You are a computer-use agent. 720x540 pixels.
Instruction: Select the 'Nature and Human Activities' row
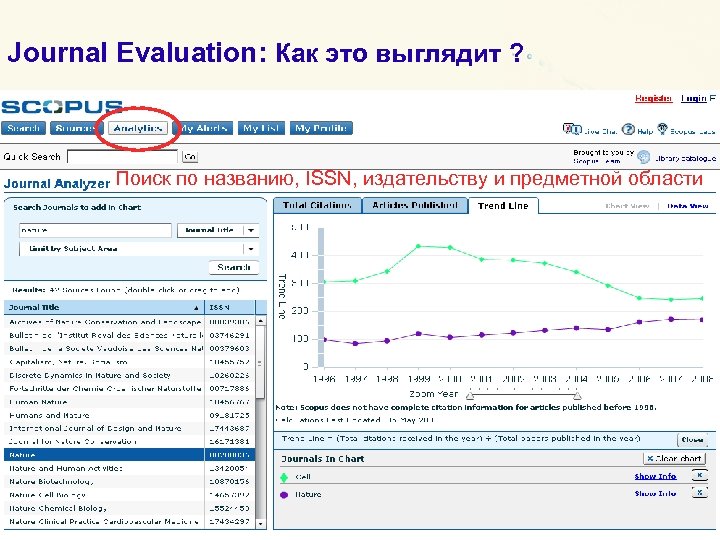(129, 468)
